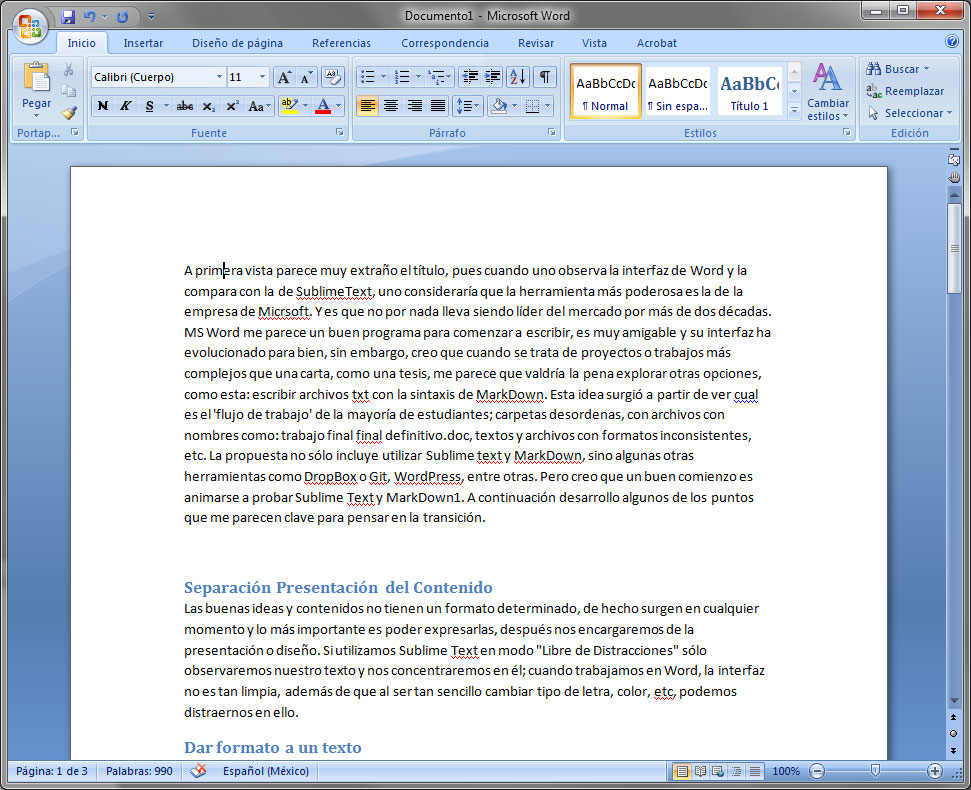Click the Cut scissors icon
The height and width of the screenshot is (790, 971).
click(x=69, y=70)
